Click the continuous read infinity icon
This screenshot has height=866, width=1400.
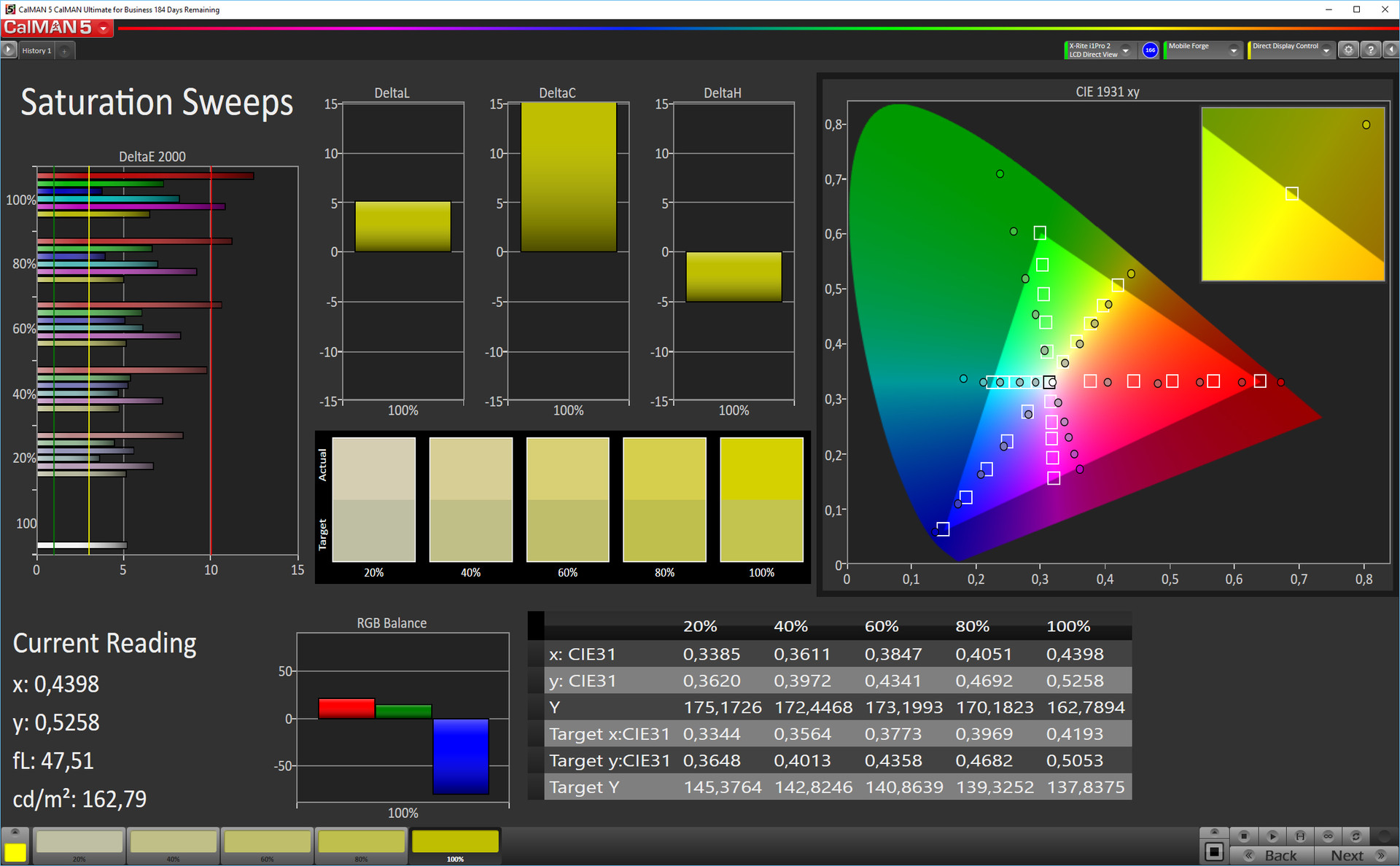click(1328, 836)
